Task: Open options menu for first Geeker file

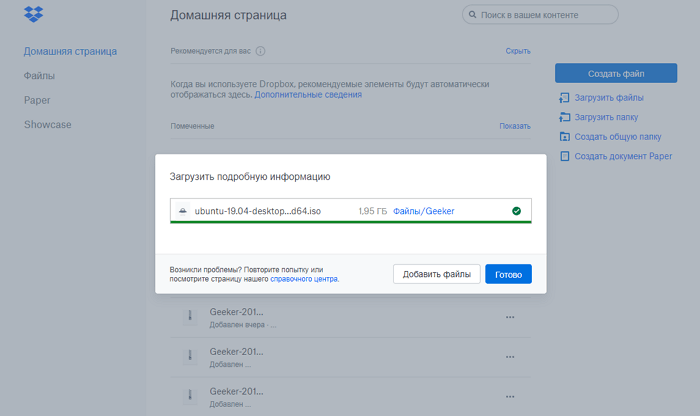Action: coord(510,317)
